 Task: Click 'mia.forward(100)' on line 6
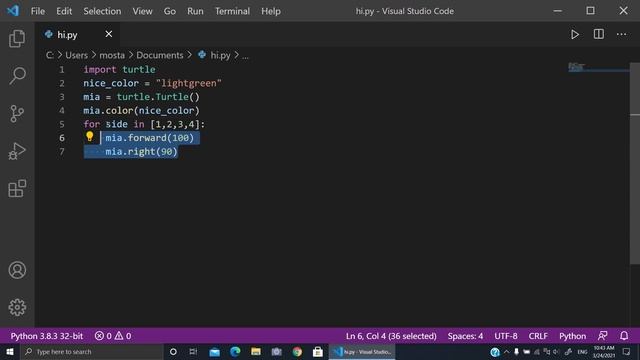pos(149,138)
